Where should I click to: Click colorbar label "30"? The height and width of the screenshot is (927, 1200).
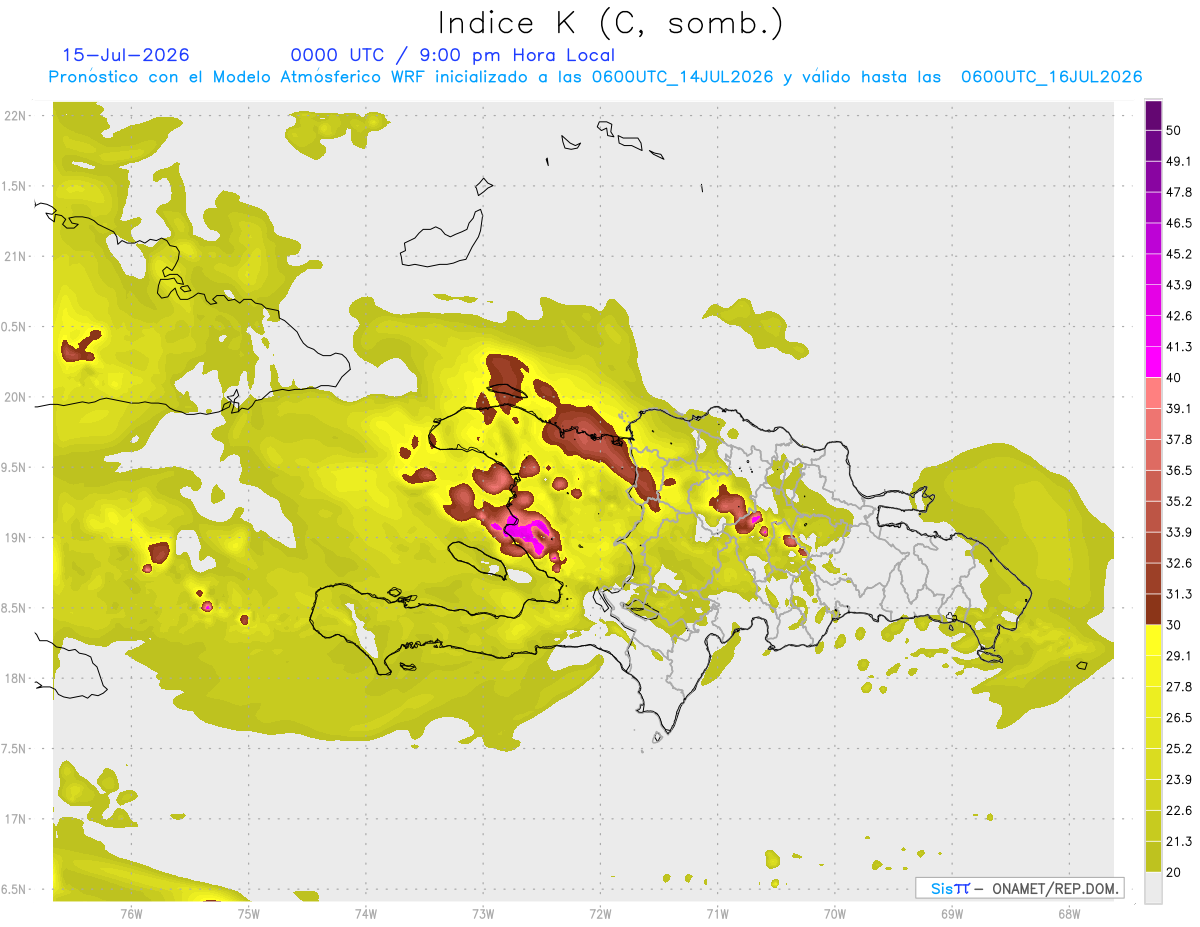tap(1174, 625)
